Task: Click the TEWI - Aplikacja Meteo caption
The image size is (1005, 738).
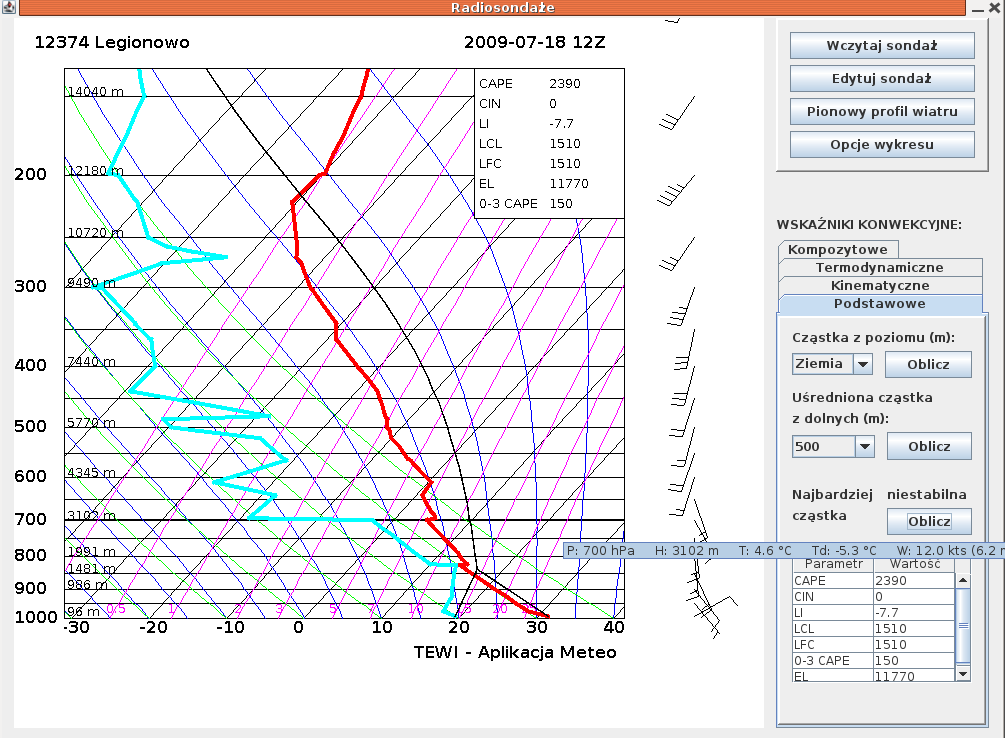Action: [x=515, y=652]
